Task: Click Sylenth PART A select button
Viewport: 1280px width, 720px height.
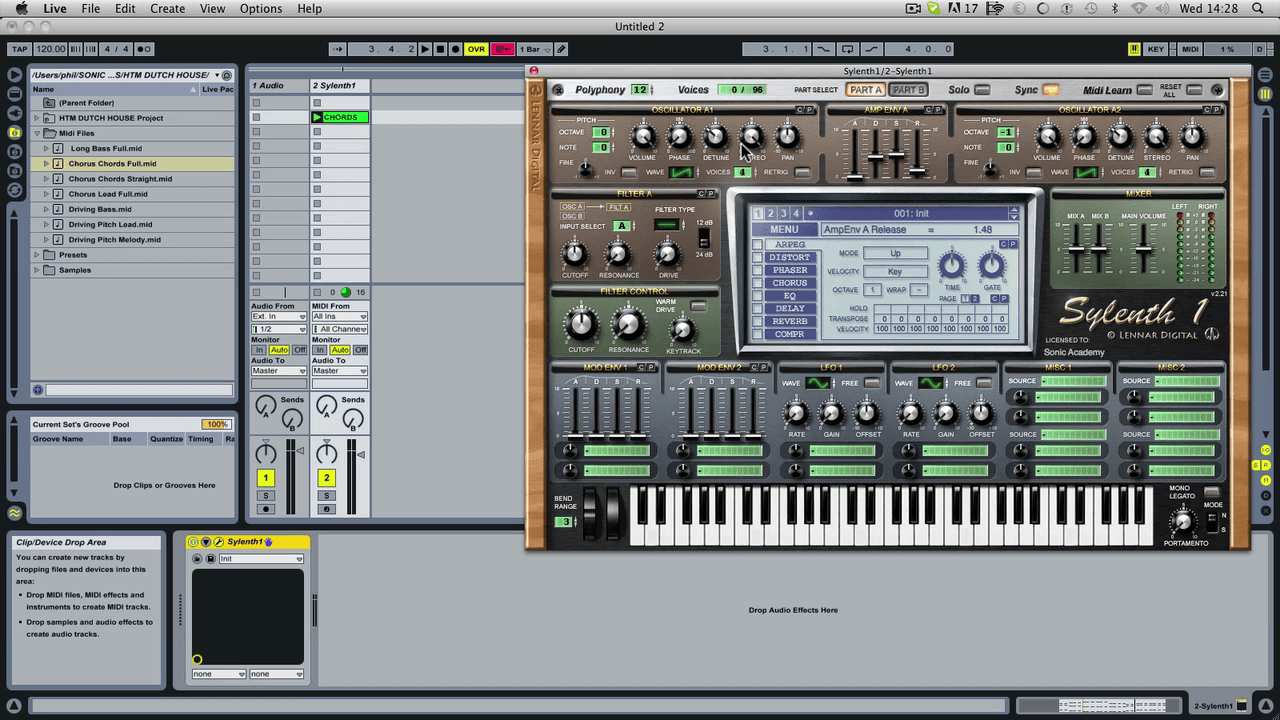Action: pos(866,90)
